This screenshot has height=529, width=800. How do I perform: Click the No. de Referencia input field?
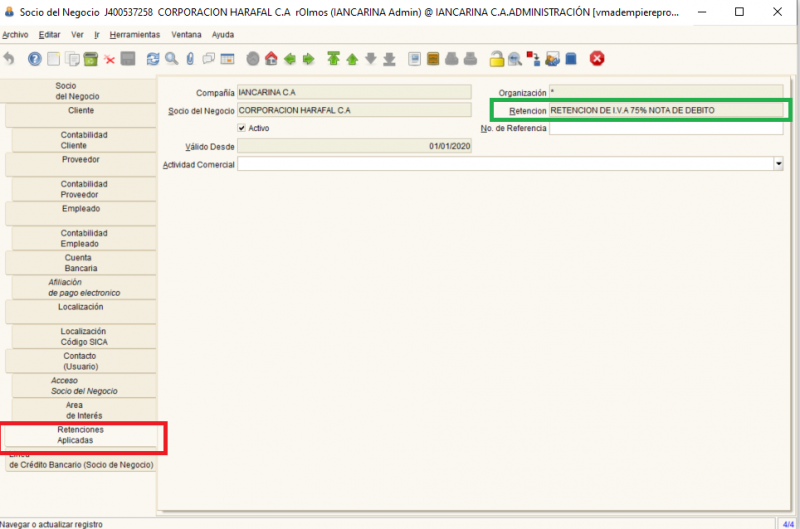666,128
